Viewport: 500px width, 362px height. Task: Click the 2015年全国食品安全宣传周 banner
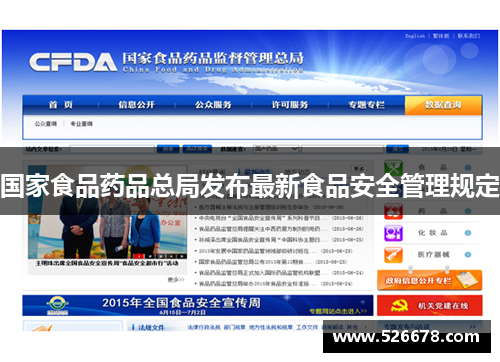pyautogui.click(x=198, y=305)
